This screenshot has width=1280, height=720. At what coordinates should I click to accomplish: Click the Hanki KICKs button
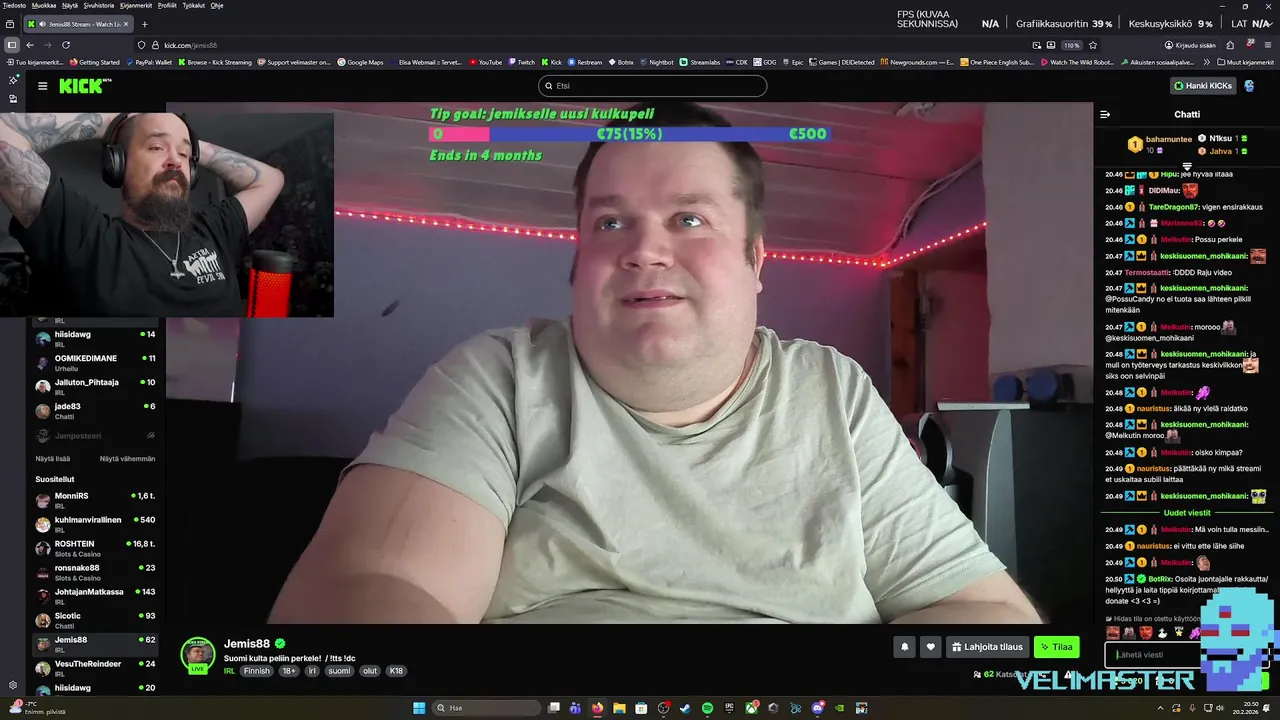click(x=1204, y=86)
